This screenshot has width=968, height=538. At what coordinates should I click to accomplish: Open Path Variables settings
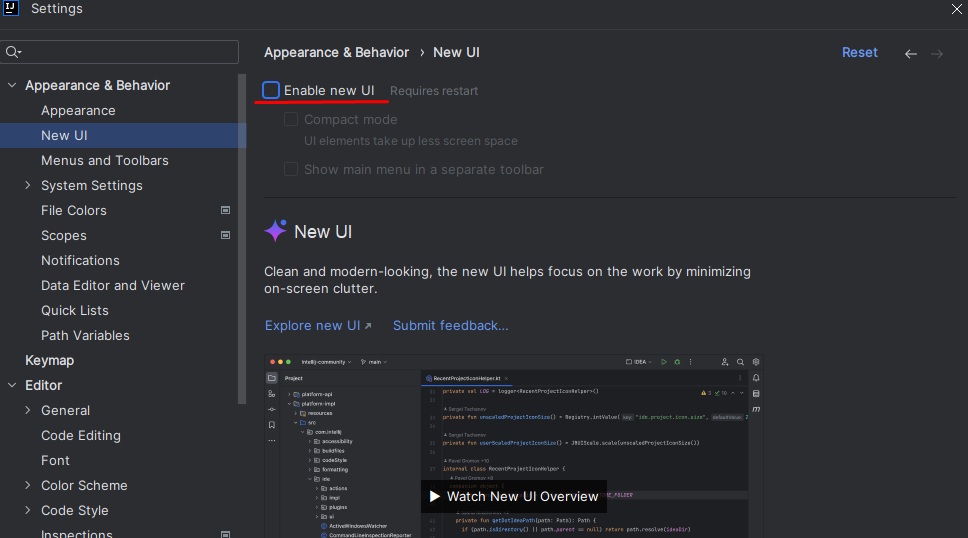(x=85, y=335)
